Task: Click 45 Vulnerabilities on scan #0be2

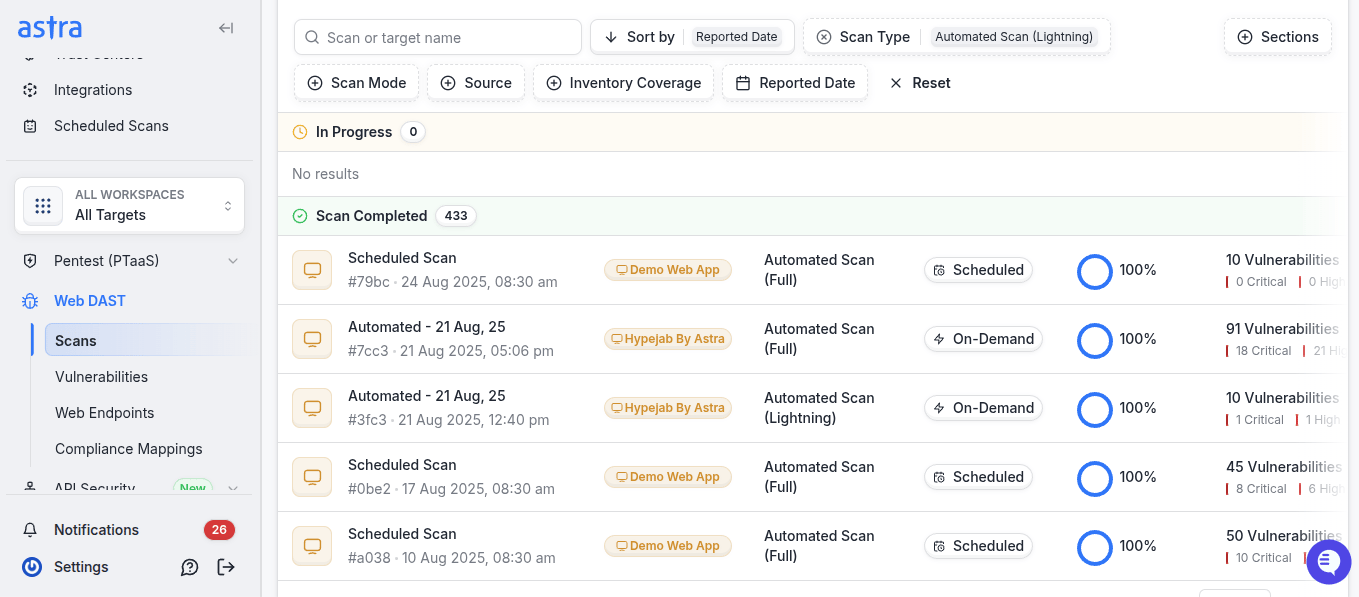Action: tap(1284, 467)
